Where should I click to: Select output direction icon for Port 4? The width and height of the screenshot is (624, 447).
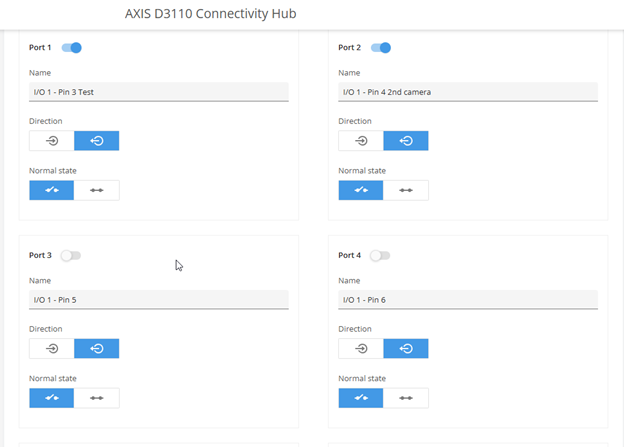(406, 349)
